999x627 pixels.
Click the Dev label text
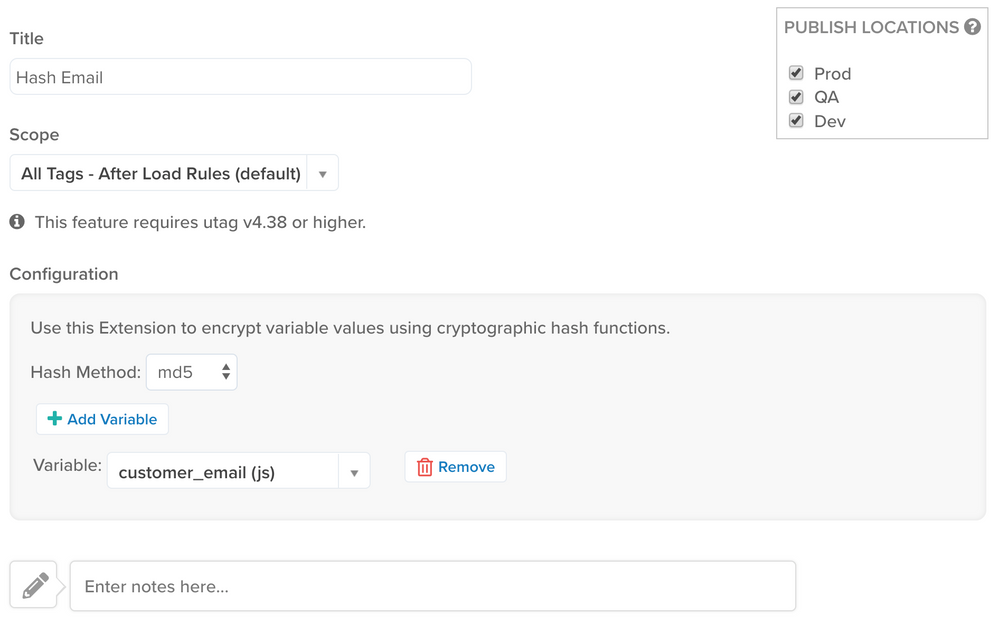click(x=830, y=121)
